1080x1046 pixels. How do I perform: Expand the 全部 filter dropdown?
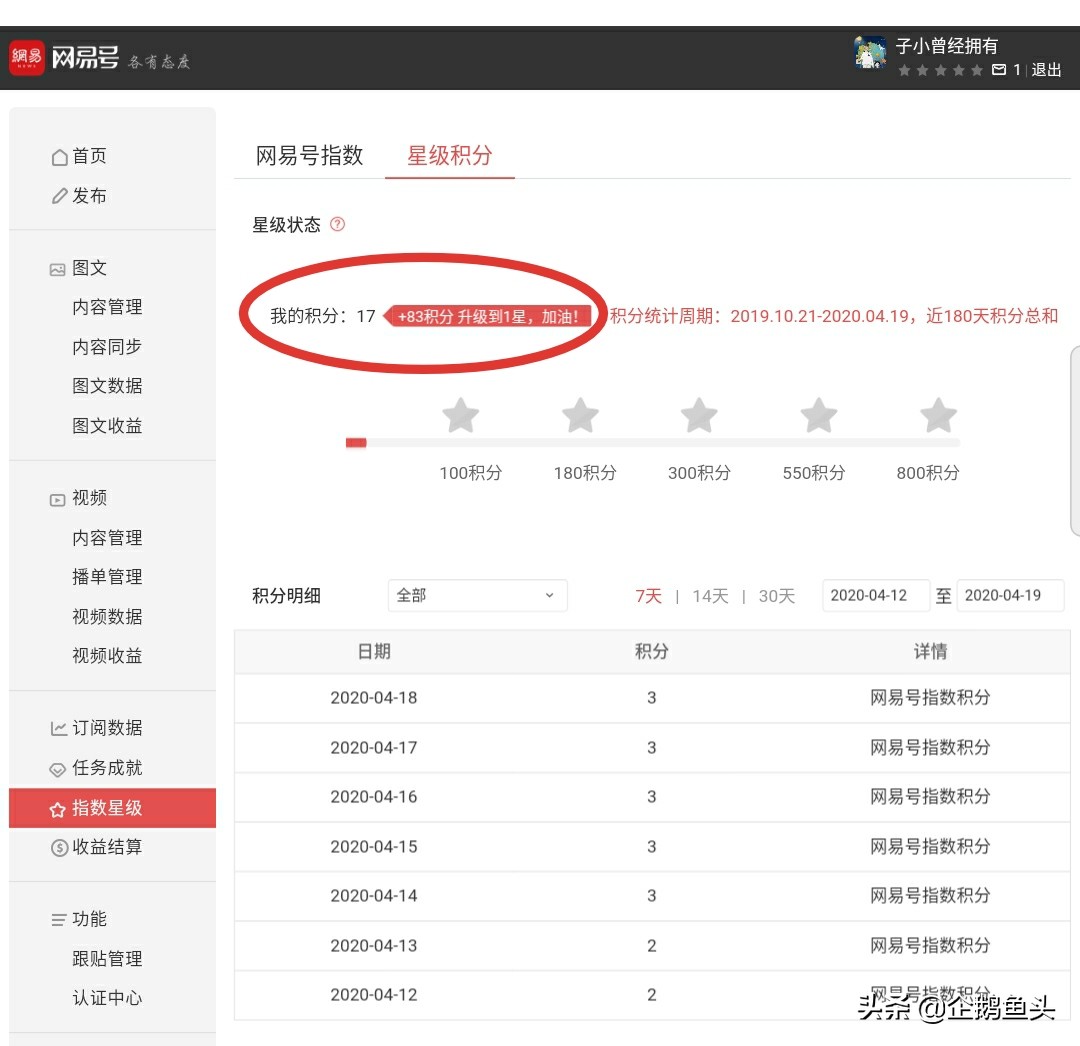(477, 595)
